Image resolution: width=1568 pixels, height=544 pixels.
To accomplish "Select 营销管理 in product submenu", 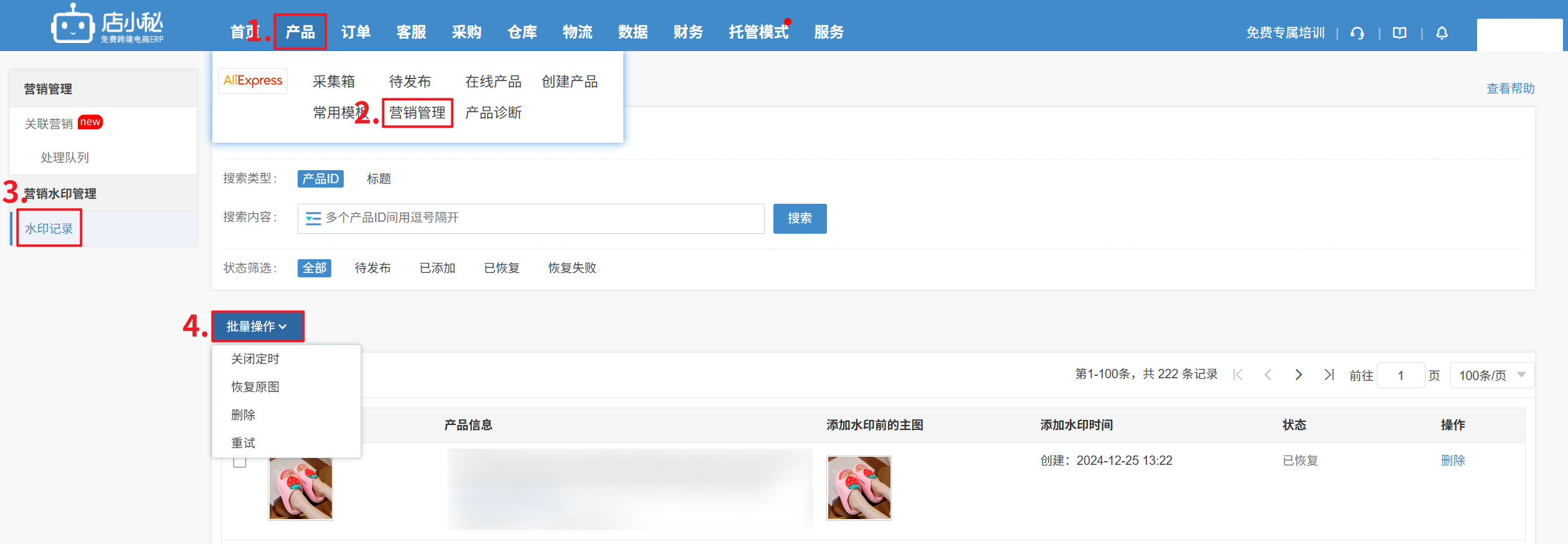I will coord(417,113).
